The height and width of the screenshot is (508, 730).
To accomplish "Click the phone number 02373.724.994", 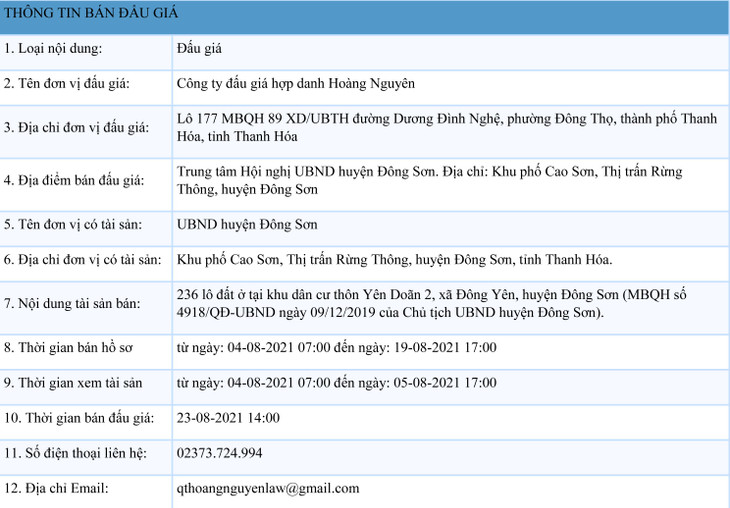I will click(x=219, y=453).
